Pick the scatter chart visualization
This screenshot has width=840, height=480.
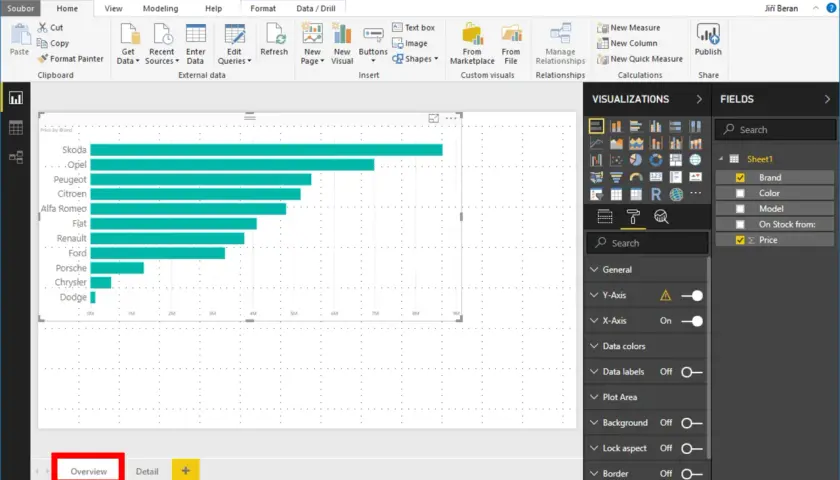click(x=616, y=160)
